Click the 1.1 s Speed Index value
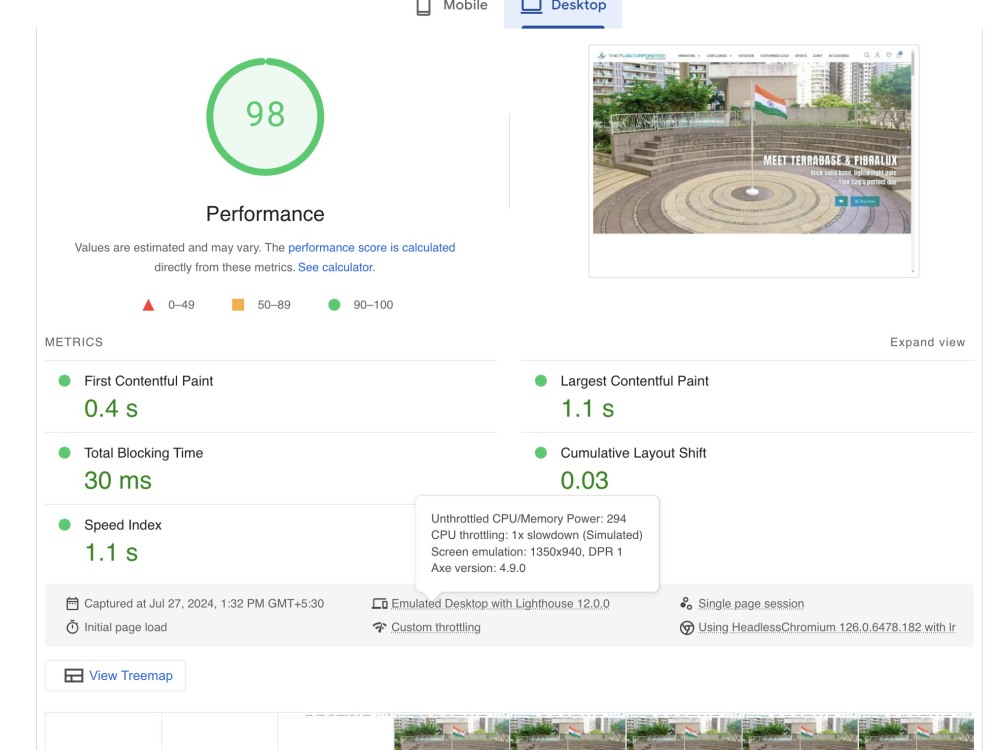Screen dimensions: 1000x750 click(111, 553)
